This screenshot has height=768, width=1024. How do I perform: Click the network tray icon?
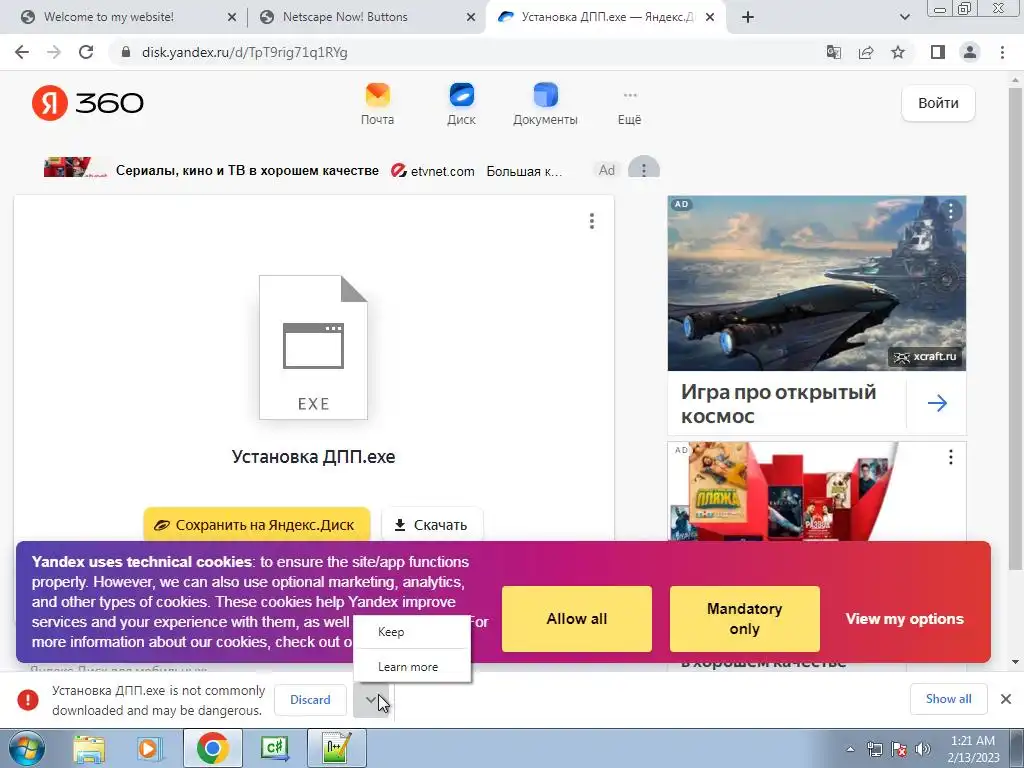click(x=874, y=749)
